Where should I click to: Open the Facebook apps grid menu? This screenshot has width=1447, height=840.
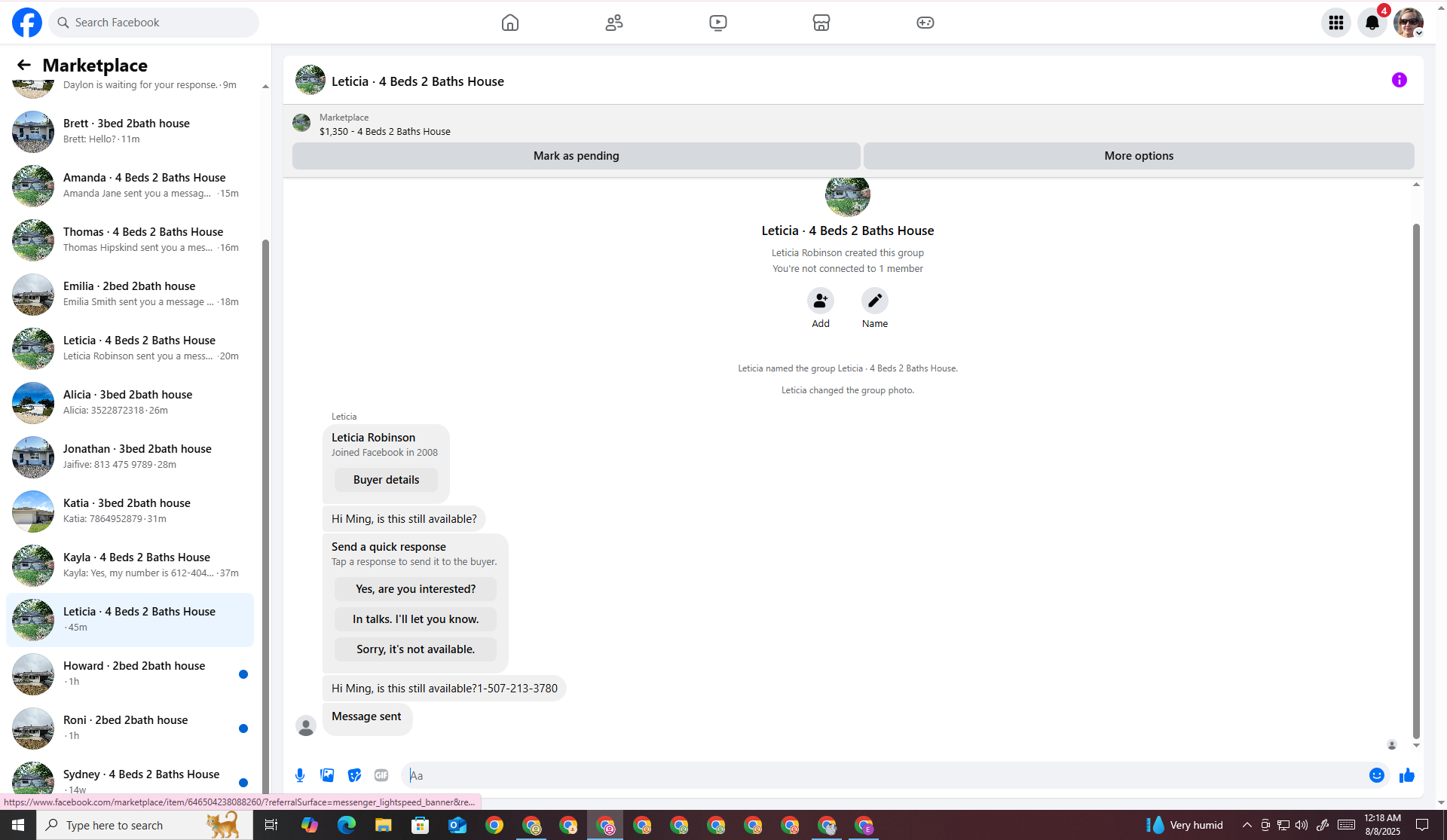(x=1335, y=23)
